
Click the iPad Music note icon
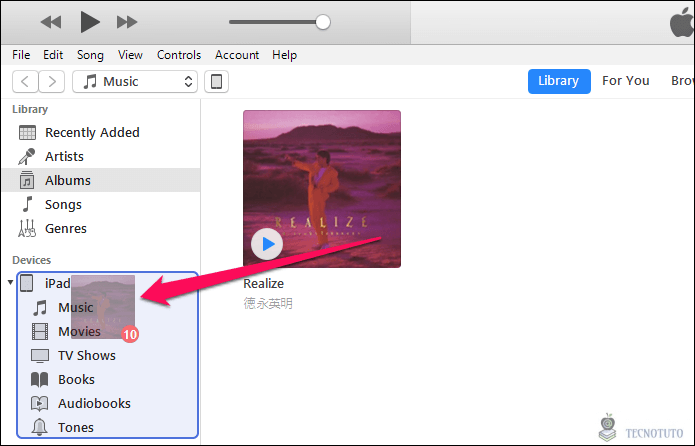[40, 307]
